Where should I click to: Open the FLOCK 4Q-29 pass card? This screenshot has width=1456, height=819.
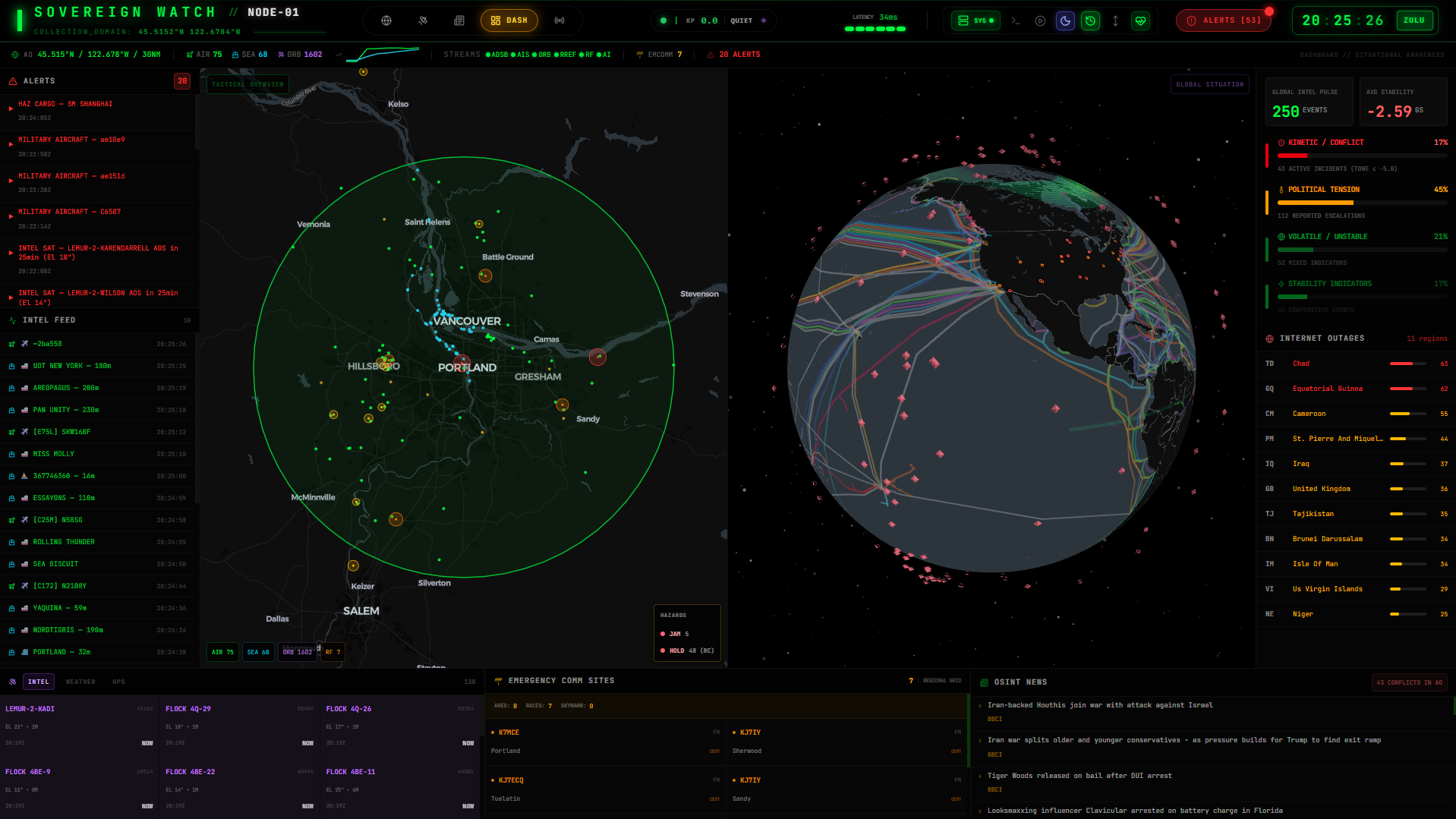click(x=240, y=726)
